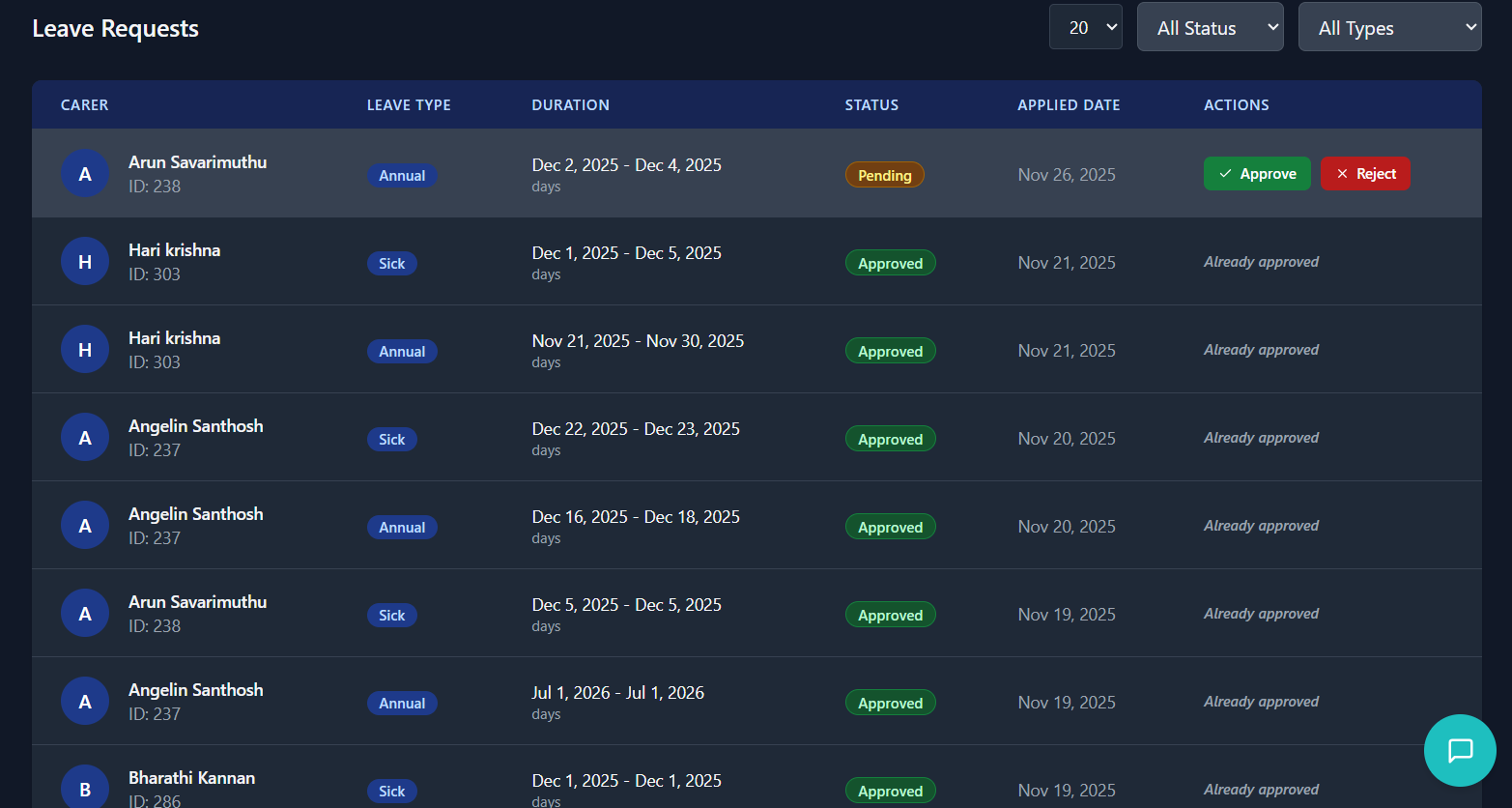The height and width of the screenshot is (808, 1512).
Task: Open the page size dropdown showing 20
Action: (1085, 27)
